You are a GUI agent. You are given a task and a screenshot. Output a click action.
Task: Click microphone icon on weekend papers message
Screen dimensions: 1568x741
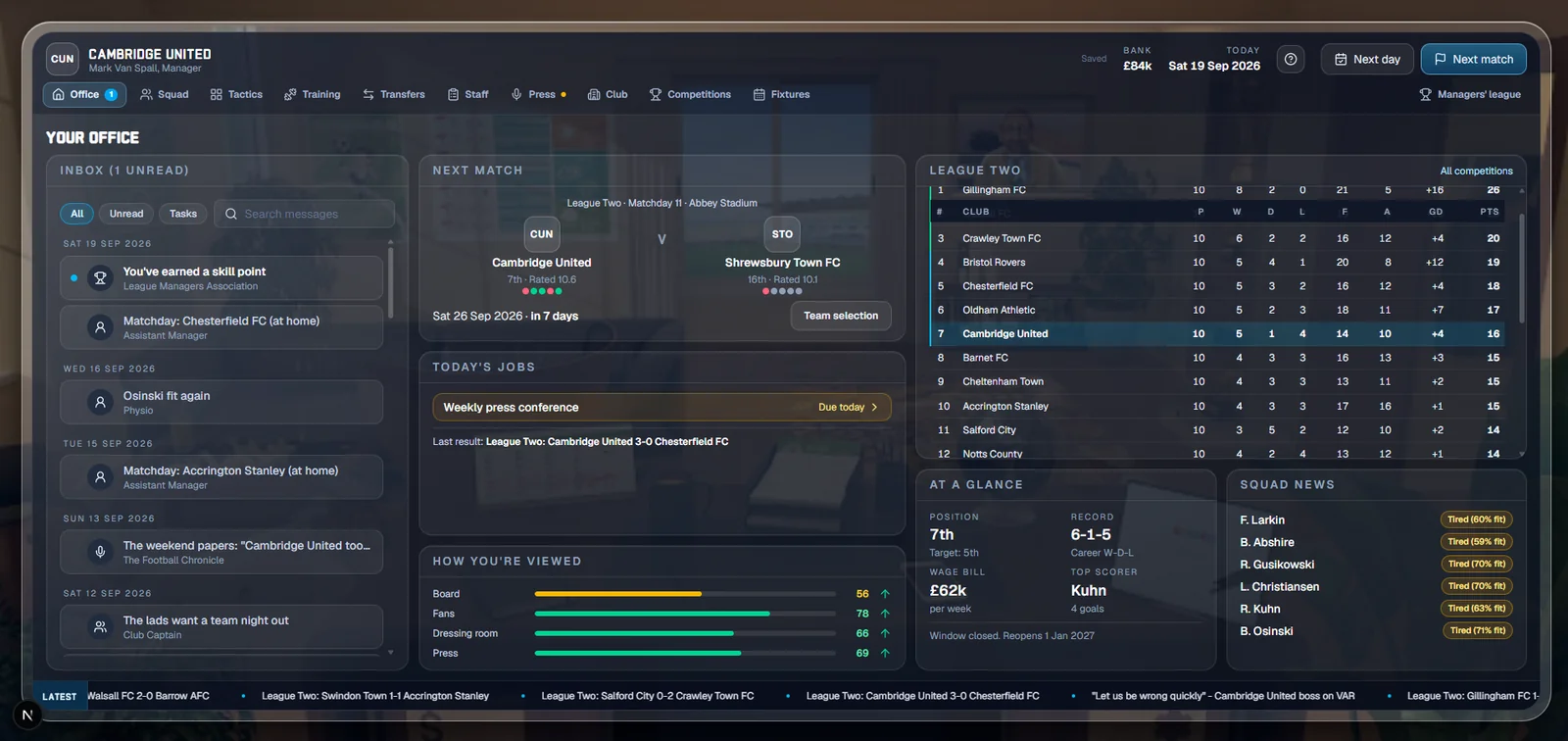100,552
